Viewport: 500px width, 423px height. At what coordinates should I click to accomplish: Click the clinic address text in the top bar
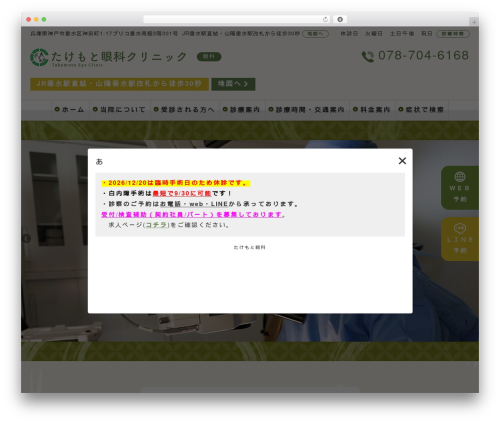tap(104, 34)
